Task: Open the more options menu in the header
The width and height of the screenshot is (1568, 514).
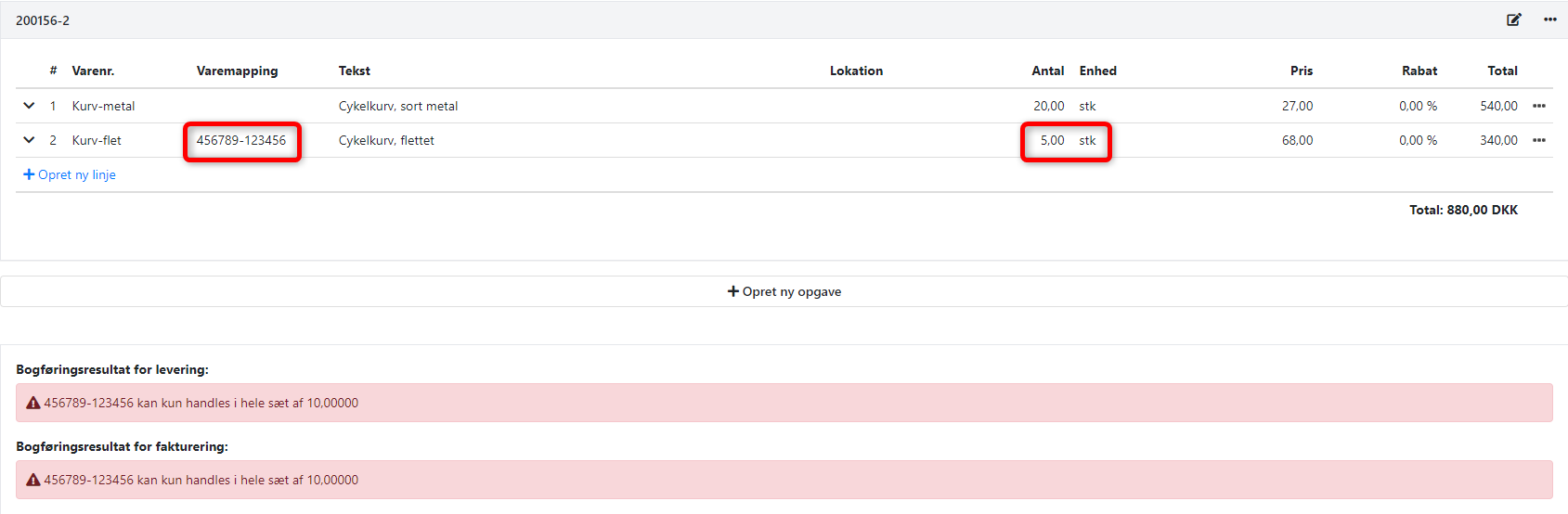Action: click(x=1549, y=19)
